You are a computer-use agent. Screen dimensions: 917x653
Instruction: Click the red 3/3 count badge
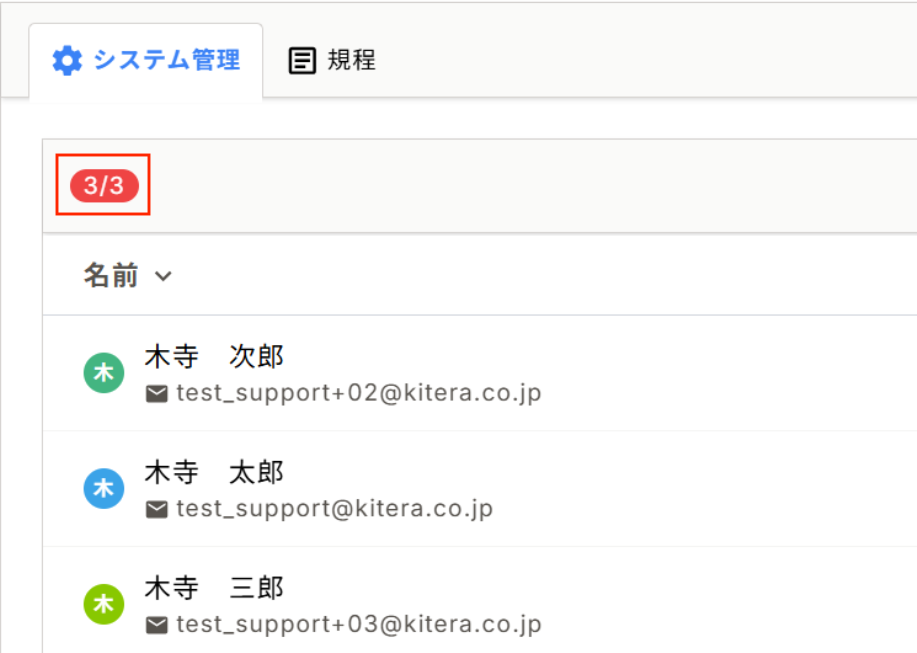click(x=103, y=185)
